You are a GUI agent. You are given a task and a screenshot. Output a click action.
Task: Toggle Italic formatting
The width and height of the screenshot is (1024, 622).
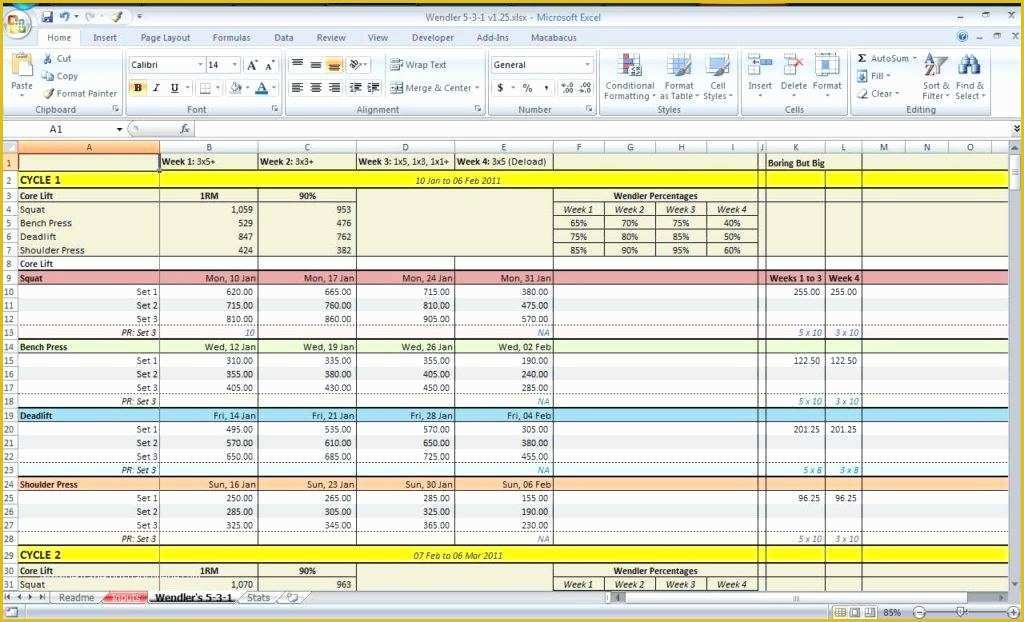tap(156, 88)
